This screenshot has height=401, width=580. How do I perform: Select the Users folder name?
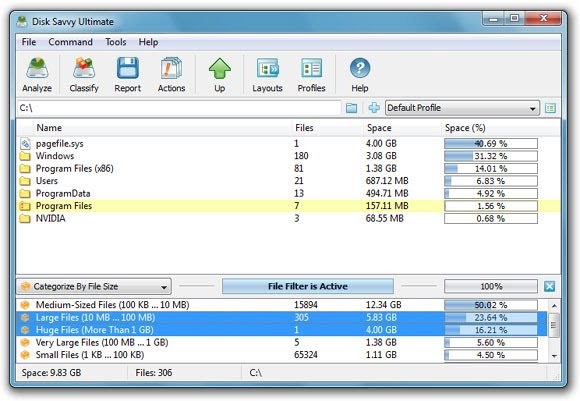pos(47,181)
